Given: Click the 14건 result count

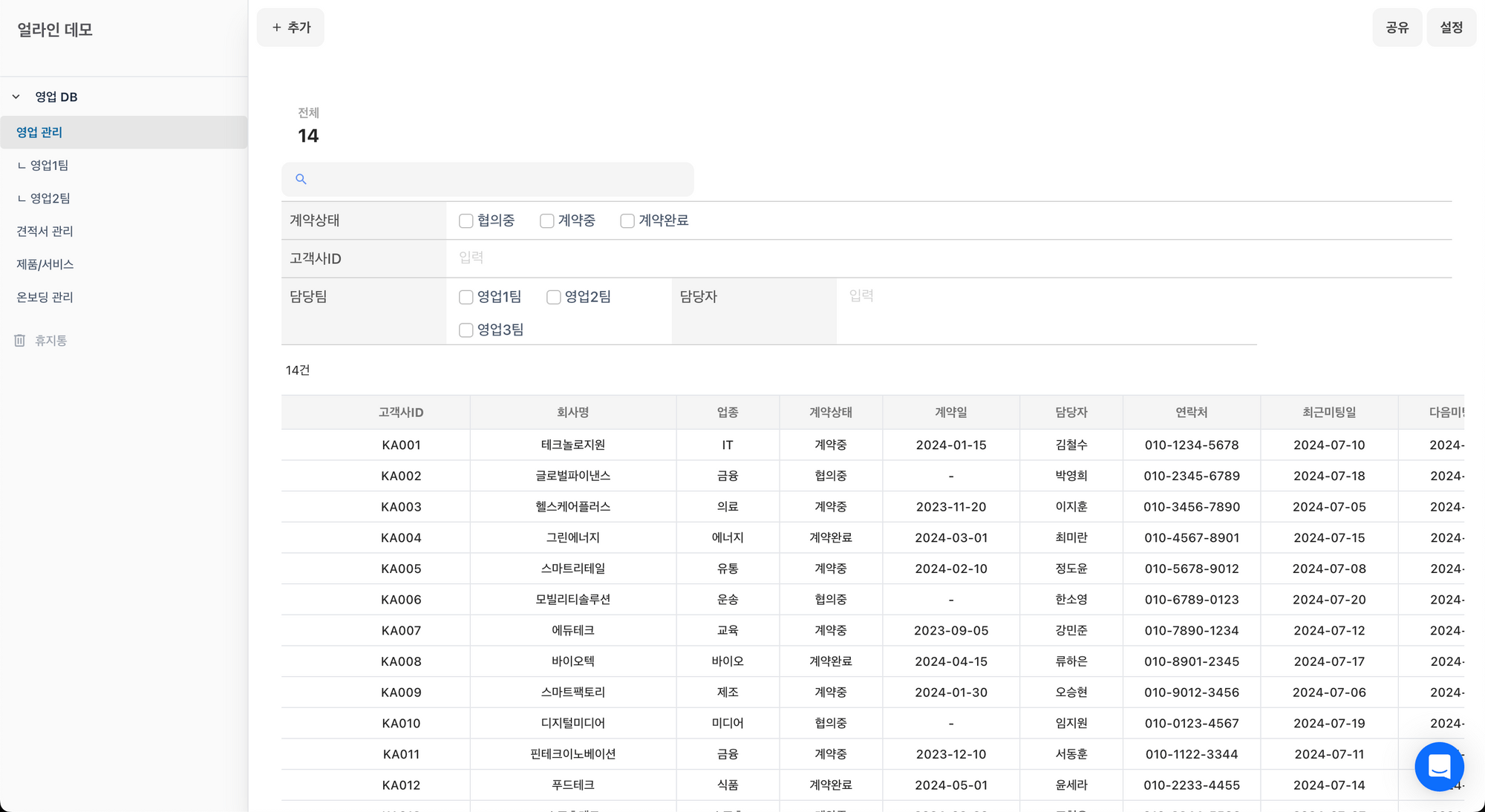Looking at the screenshot, I should tap(298, 370).
